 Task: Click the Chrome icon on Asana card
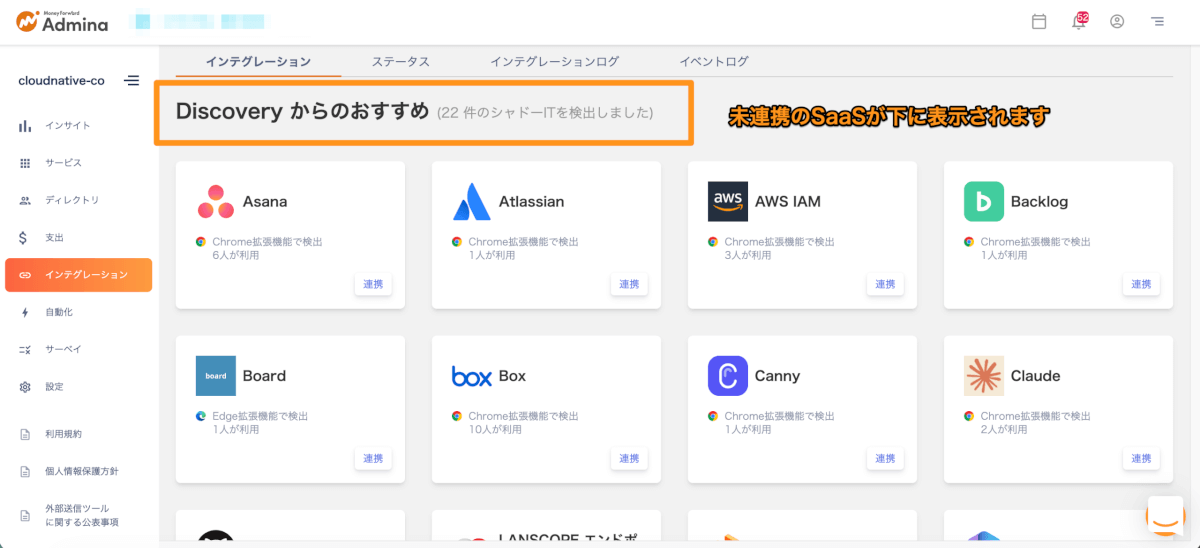(201, 242)
